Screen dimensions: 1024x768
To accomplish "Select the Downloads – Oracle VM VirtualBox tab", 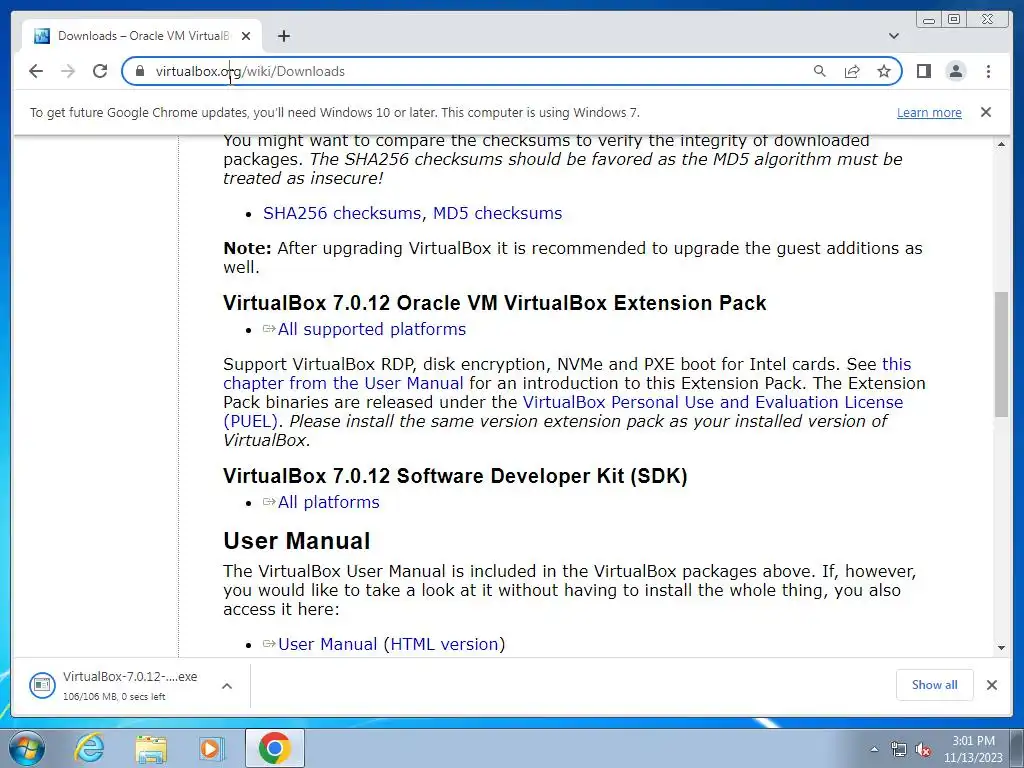I will [x=141, y=36].
